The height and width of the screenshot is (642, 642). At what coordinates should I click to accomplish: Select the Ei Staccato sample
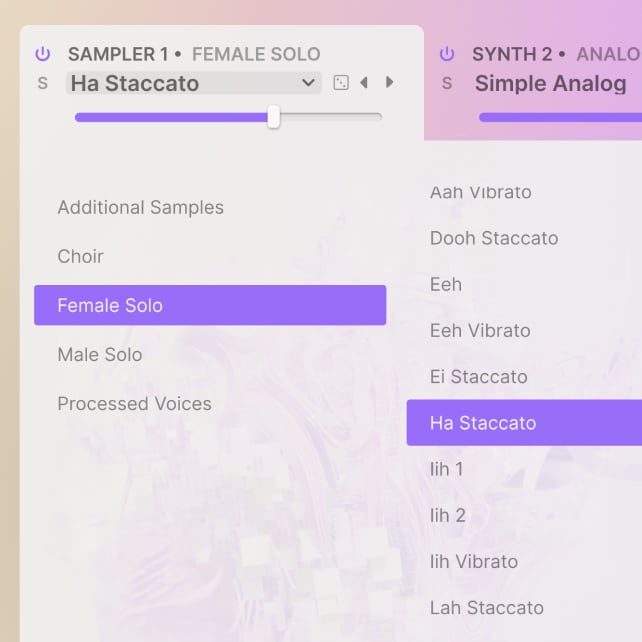(478, 377)
